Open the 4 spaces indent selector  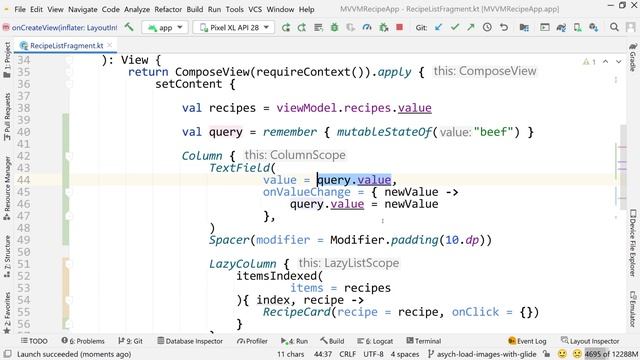click(405, 354)
